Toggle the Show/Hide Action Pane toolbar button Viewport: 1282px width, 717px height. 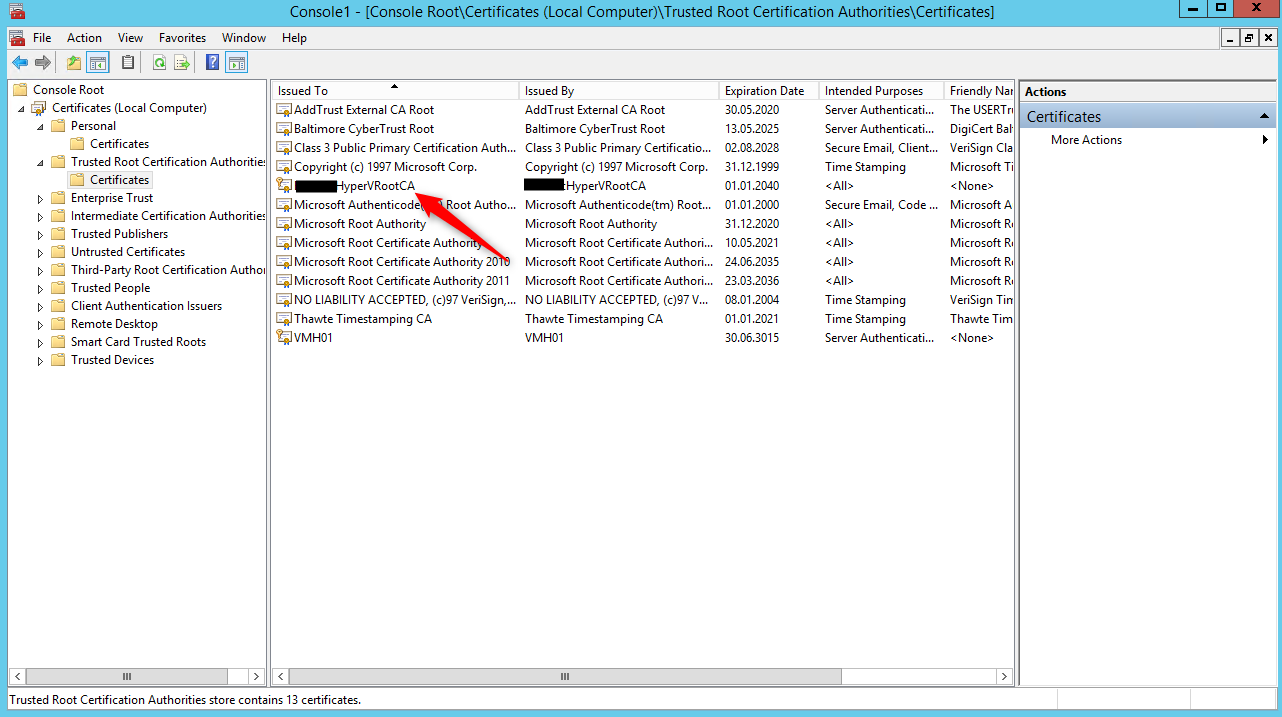(x=236, y=63)
